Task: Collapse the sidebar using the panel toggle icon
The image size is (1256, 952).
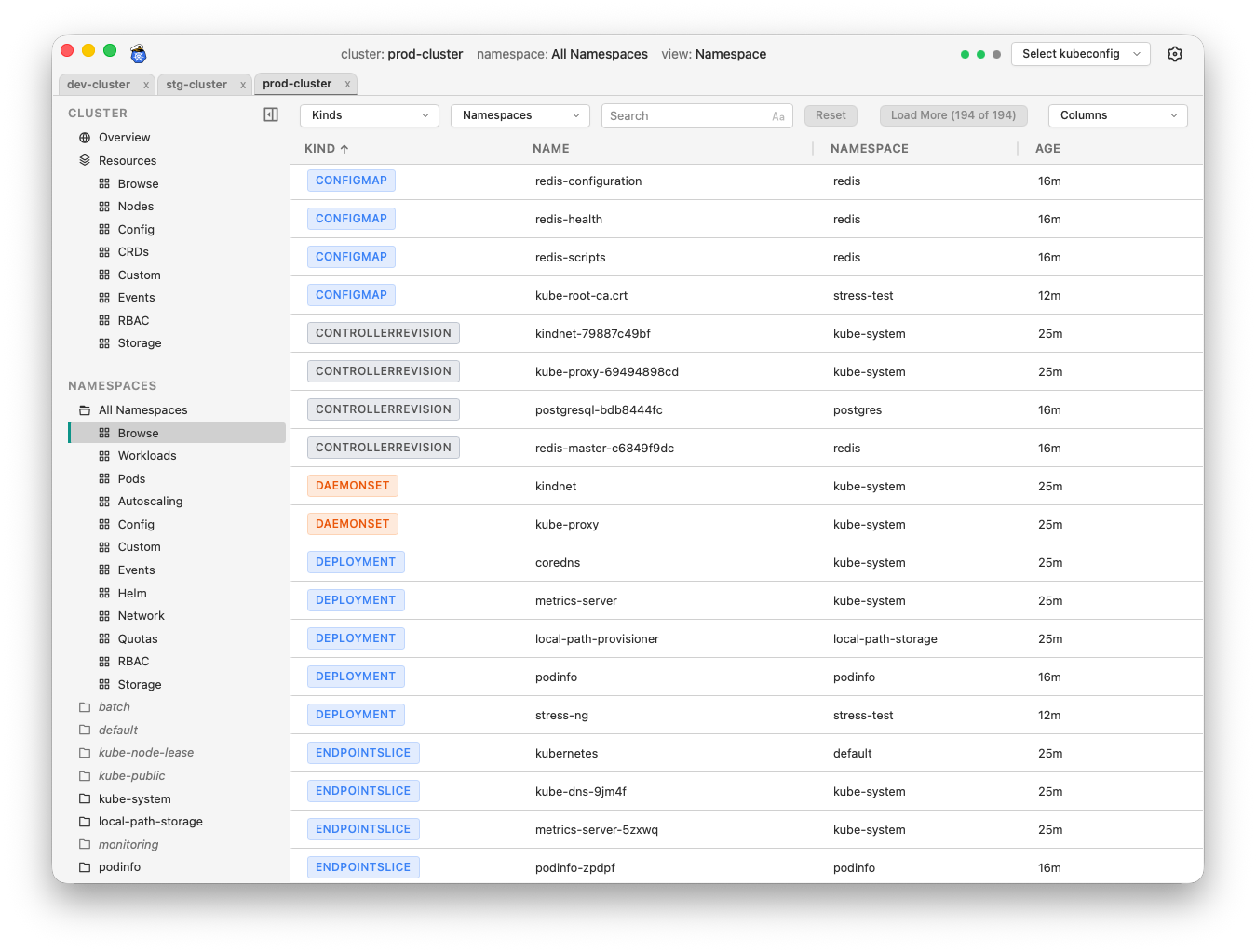Action: (270, 114)
